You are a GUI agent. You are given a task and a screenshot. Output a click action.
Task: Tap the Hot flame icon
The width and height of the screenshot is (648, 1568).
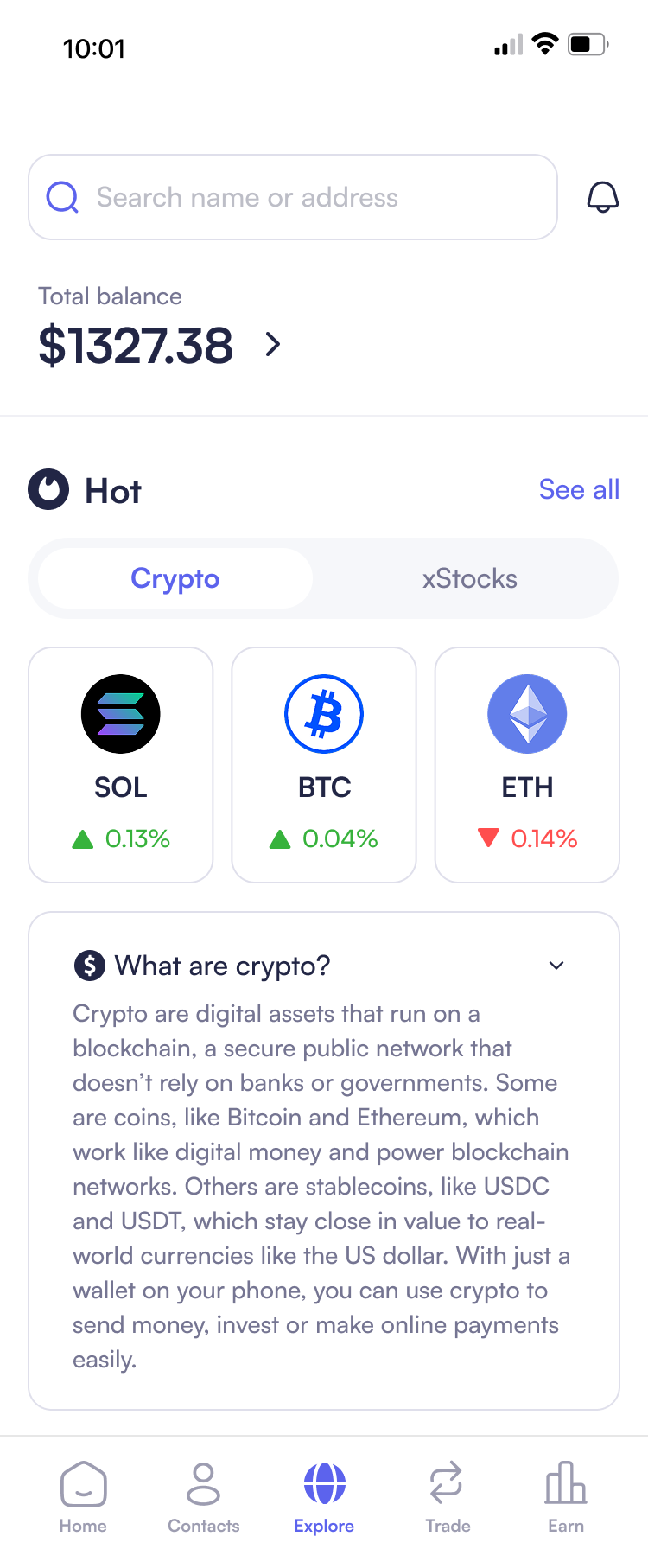(x=48, y=489)
